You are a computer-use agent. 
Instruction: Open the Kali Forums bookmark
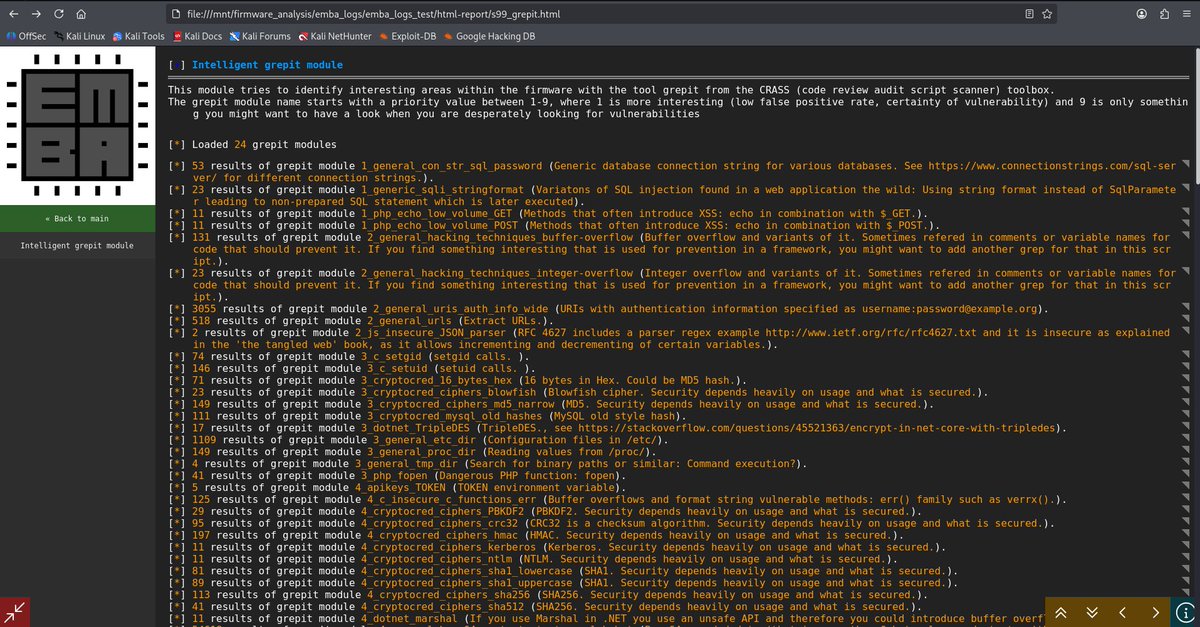(260, 36)
